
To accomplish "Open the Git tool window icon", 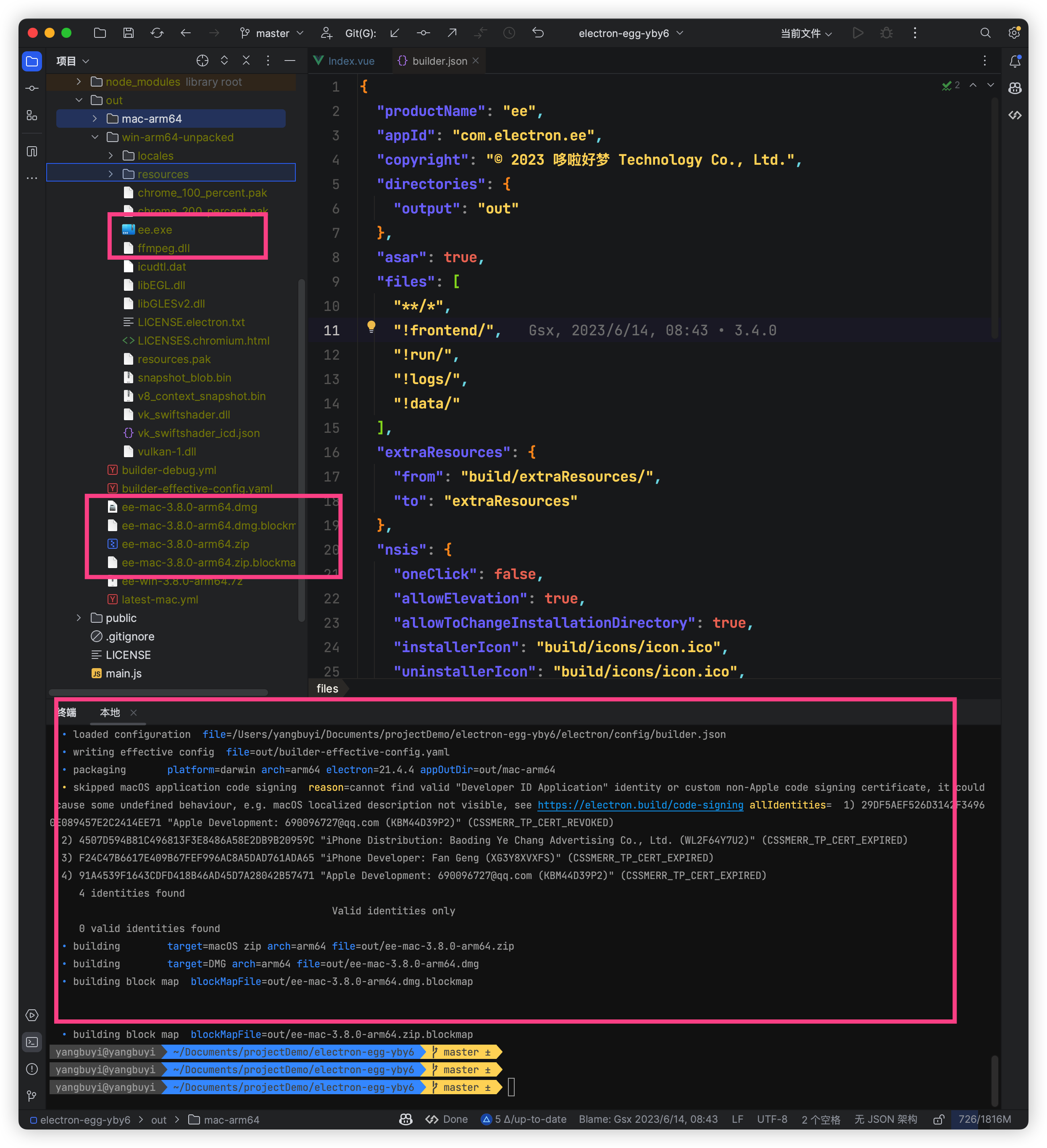I will (x=32, y=1096).
